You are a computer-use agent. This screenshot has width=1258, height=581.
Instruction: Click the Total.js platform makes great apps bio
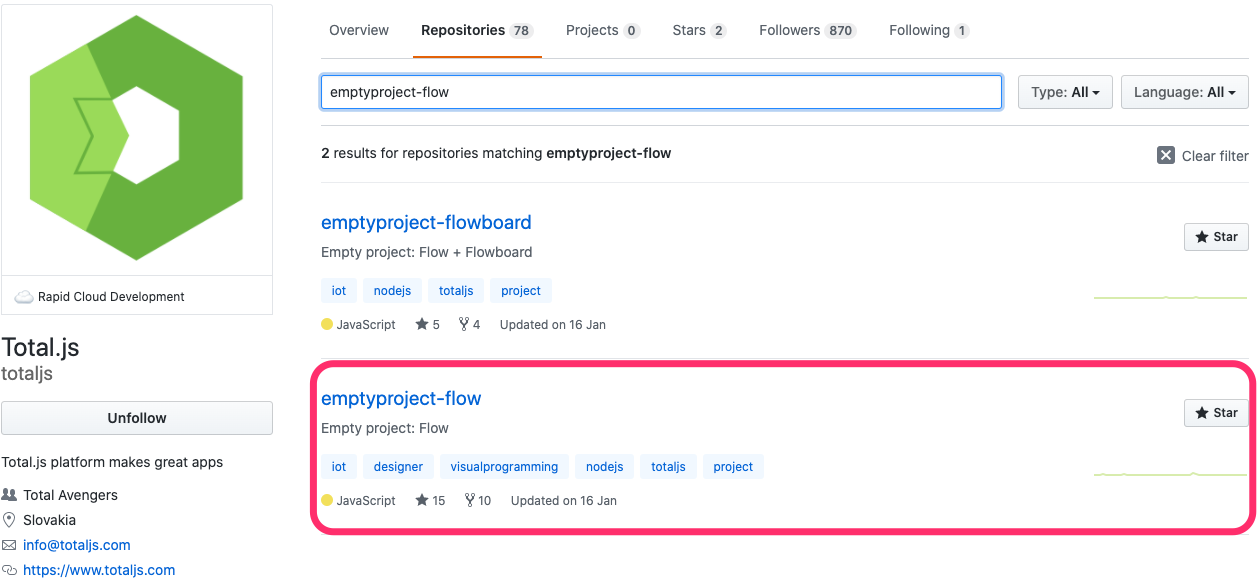pyautogui.click(x=112, y=462)
